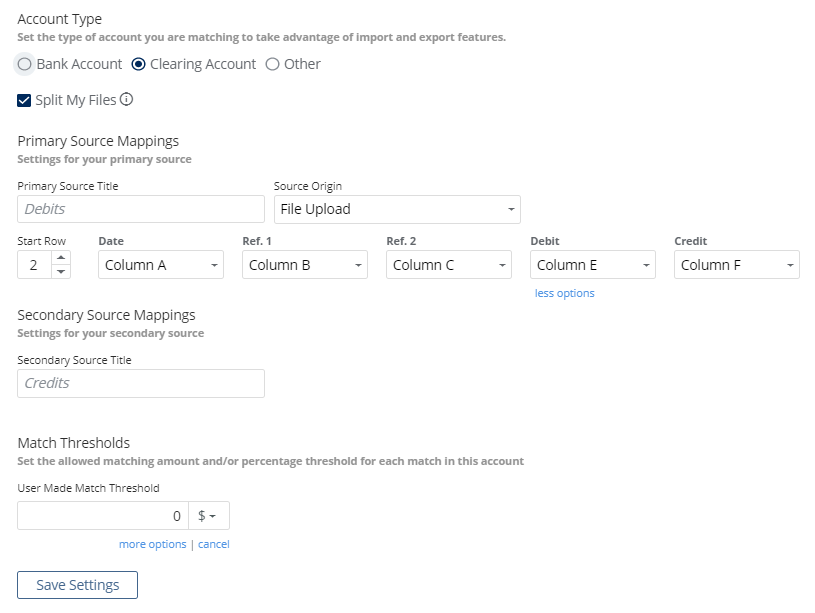Select the Bank Account radio button

(x=24, y=64)
